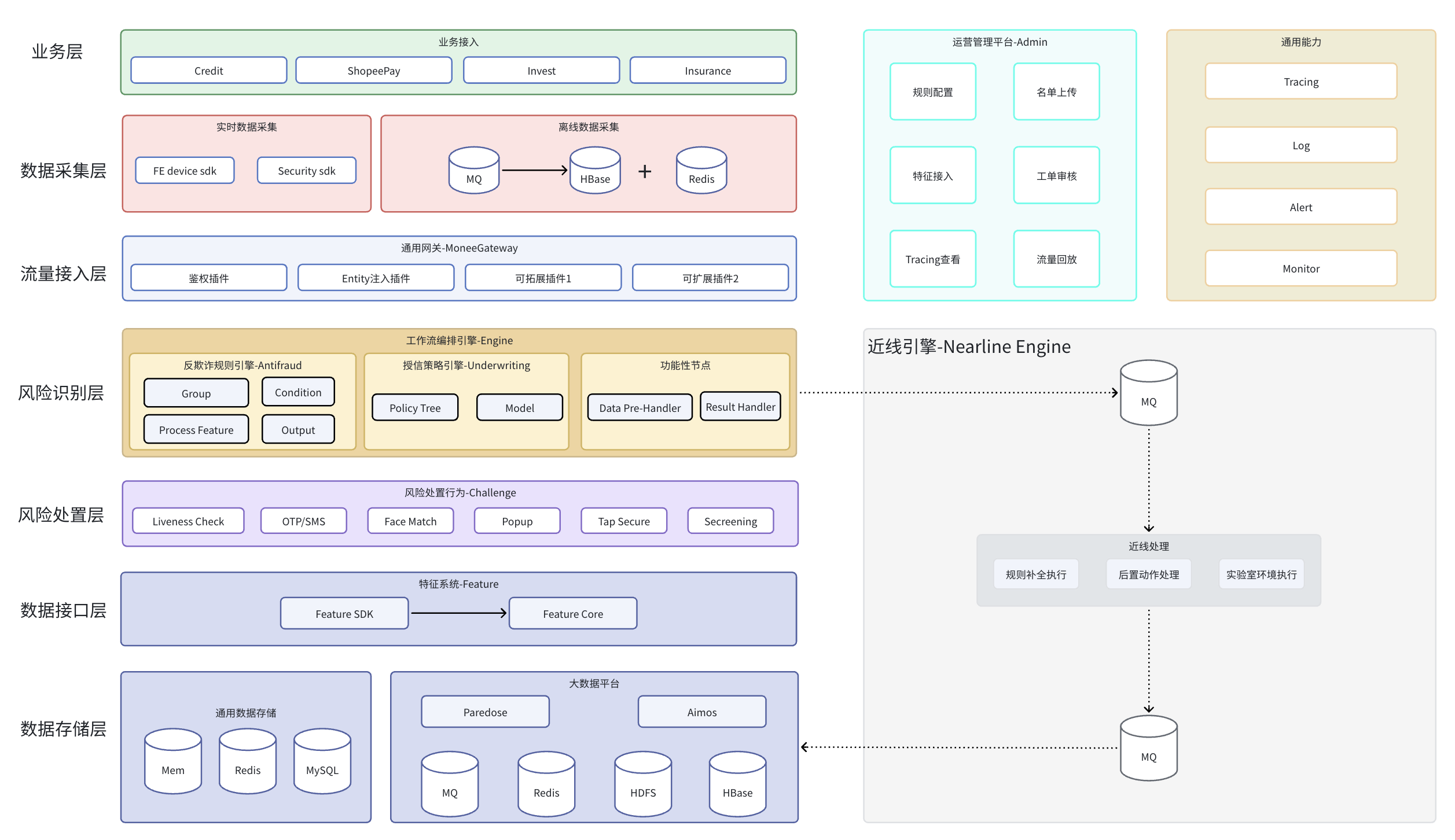Click upper MQ cylinder in Nearline Engine
The width and height of the screenshot is (1455, 840).
[x=1149, y=393]
